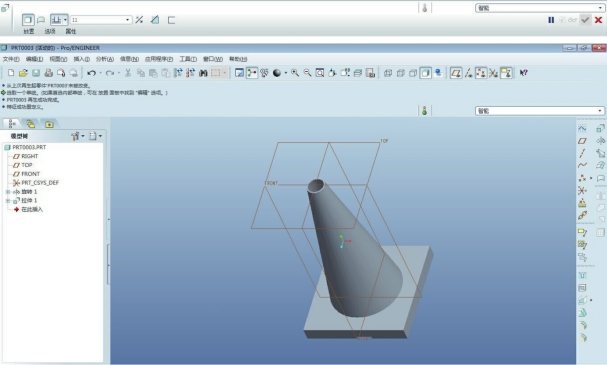This screenshot has height=365, width=607.
Task: Pause the feature with the pause icon
Action: click(551, 20)
